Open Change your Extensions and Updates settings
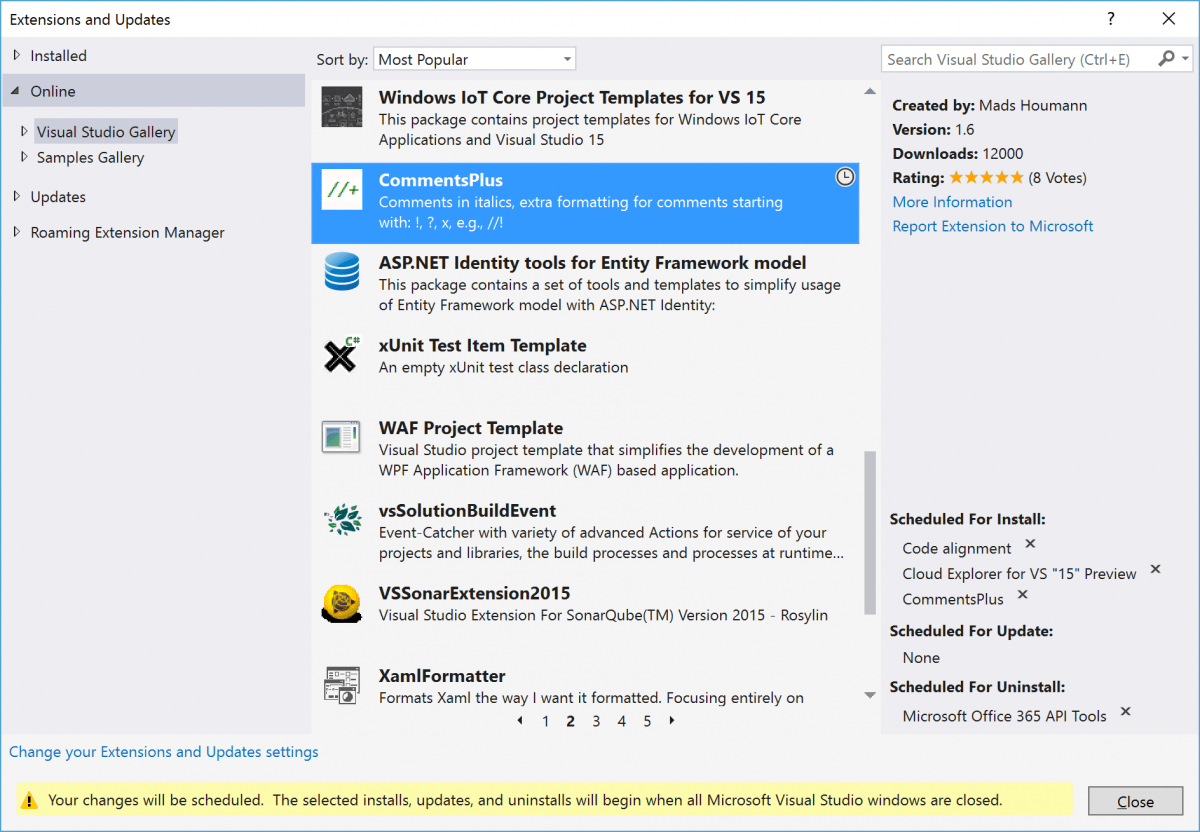Viewport: 1200px width, 832px height. (x=163, y=751)
